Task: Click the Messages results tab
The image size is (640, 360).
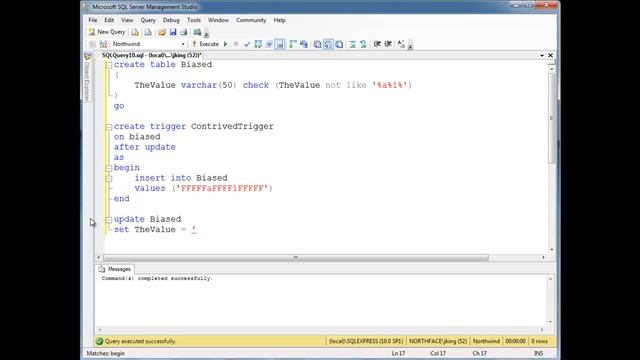Action: pyautogui.click(x=115, y=269)
